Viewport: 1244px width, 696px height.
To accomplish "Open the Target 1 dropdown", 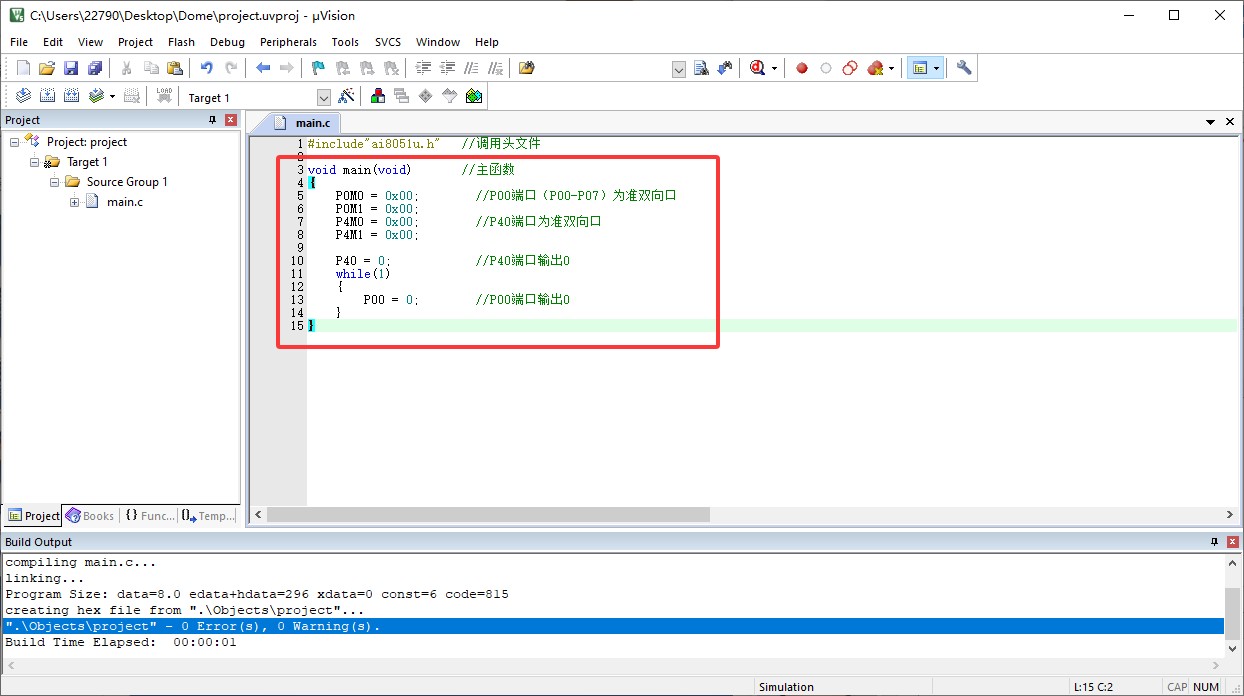I will tap(323, 97).
